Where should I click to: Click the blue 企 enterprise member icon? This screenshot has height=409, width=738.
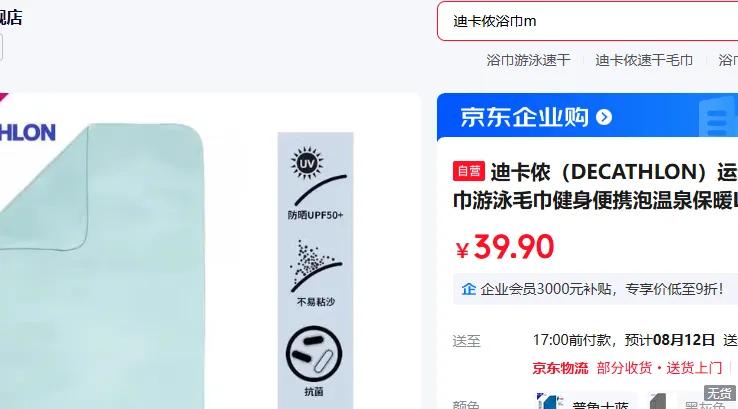point(469,289)
